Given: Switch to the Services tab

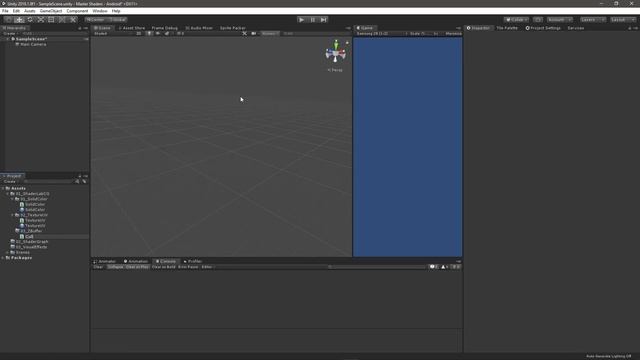Looking at the screenshot, I should click(x=576, y=28).
